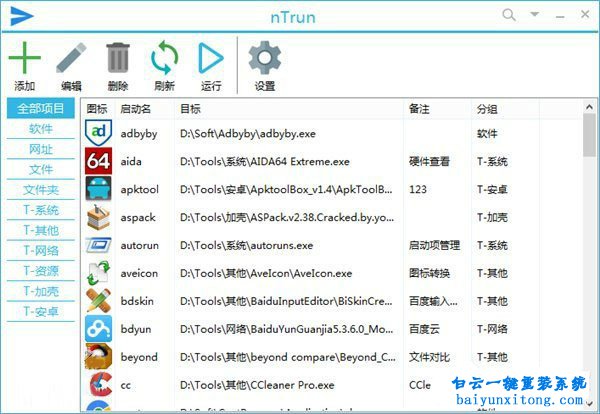The height and width of the screenshot is (414, 600).
Task: Click the list scrollbar up arrow
Action: (589, 108)
